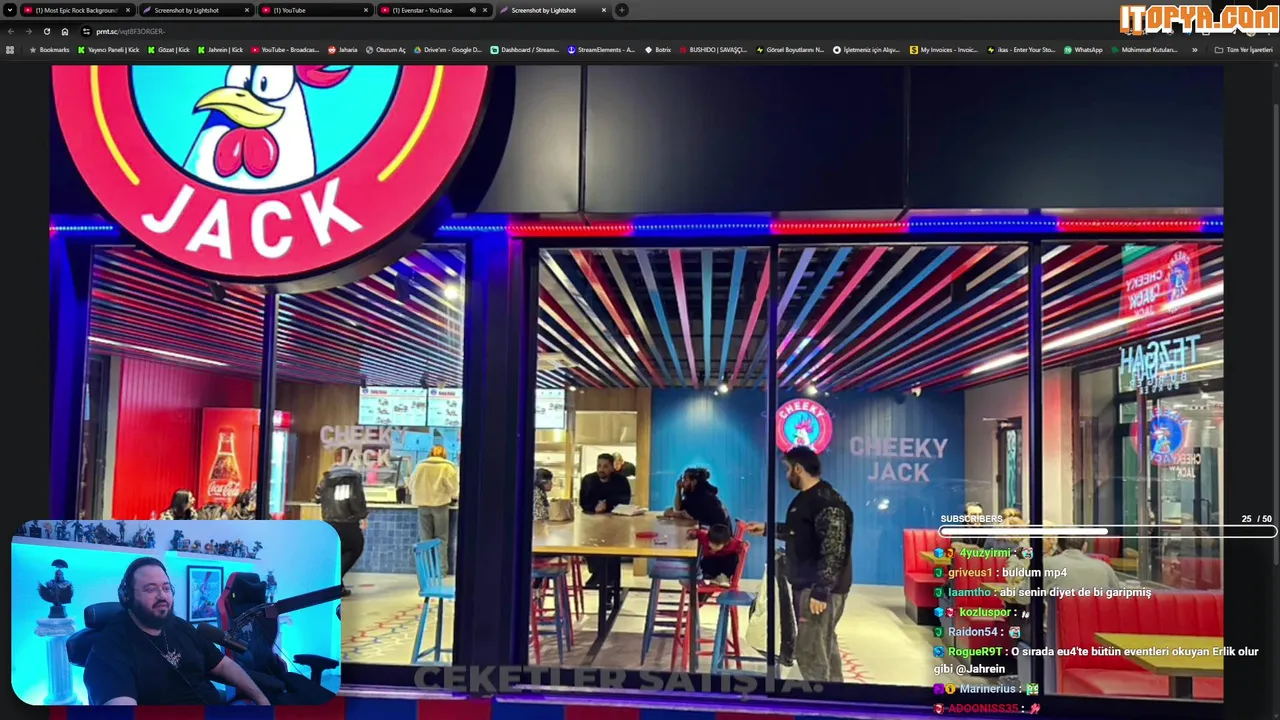Click the 25 / 50 subscriber count
1280x720 pixels.
tap(1256, 519)
